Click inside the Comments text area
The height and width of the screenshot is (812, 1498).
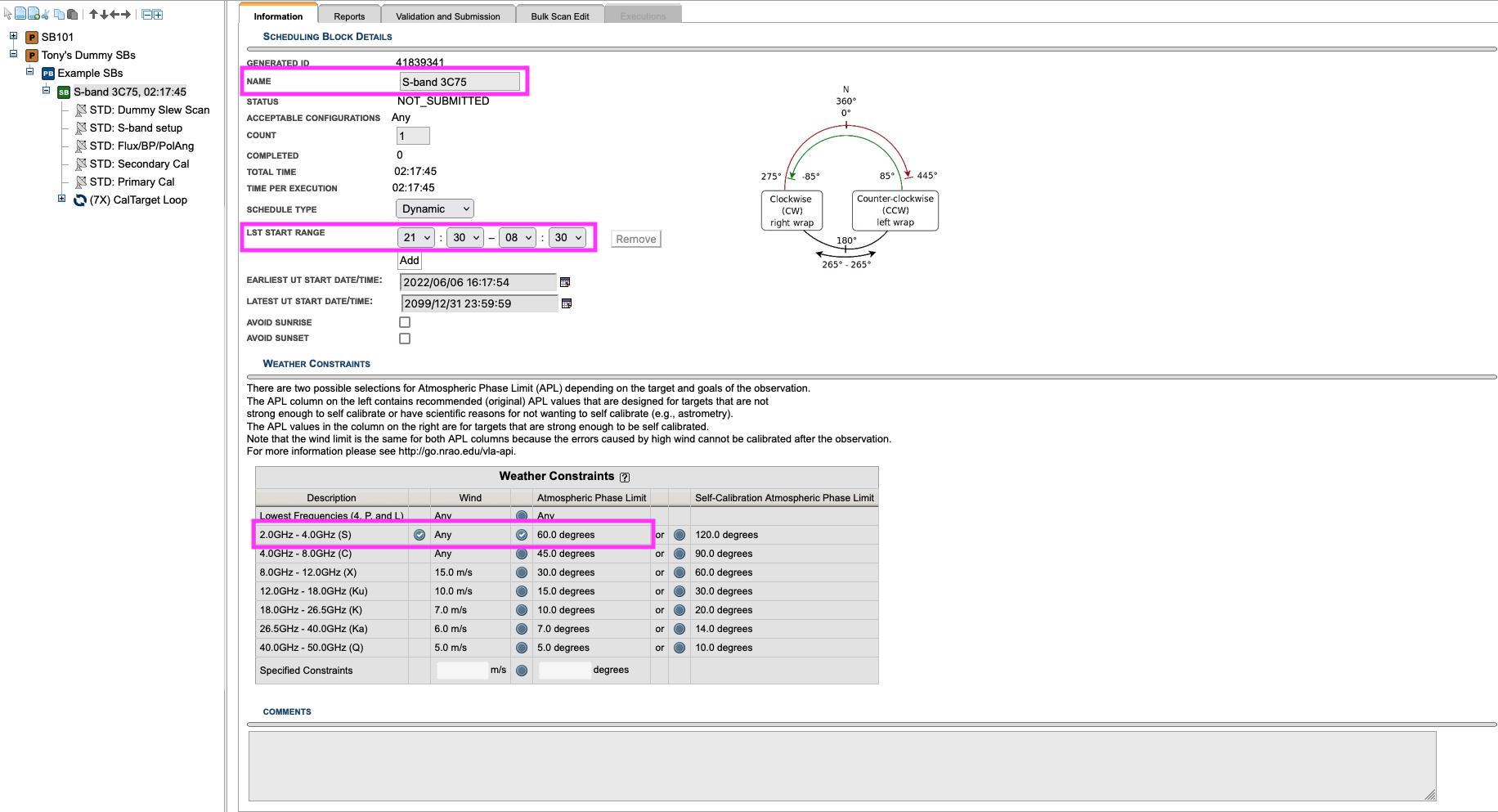click(x=842, y=766)
